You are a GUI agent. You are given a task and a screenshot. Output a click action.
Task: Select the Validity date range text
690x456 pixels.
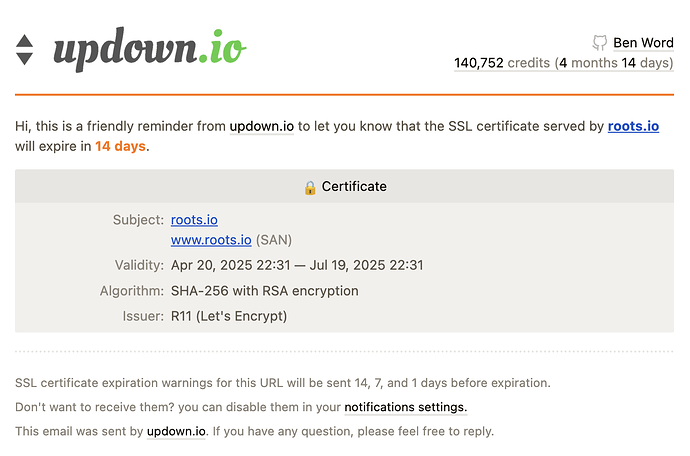297,265
